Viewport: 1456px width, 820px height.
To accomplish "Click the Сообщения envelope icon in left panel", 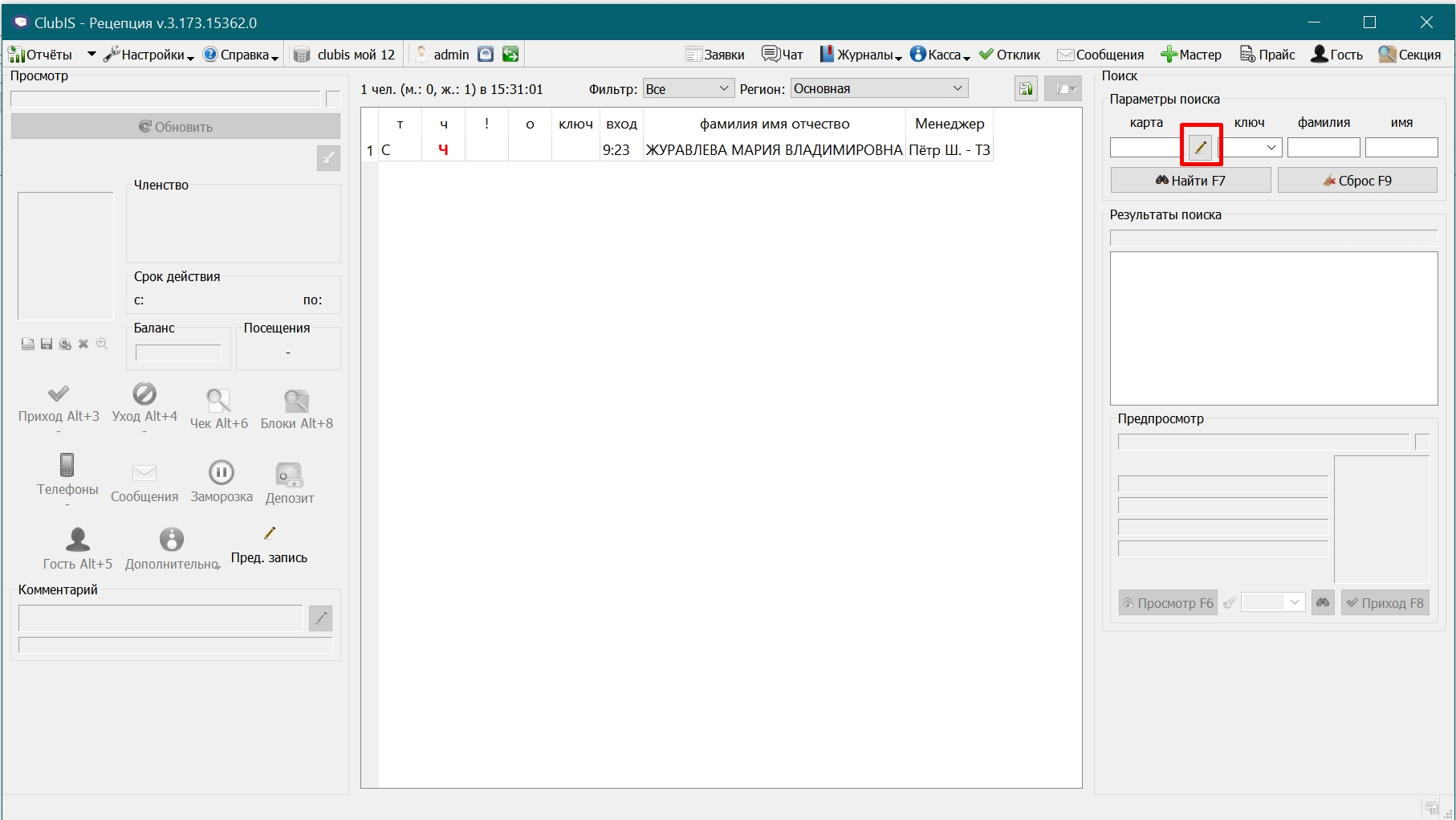I will (144, 473).
